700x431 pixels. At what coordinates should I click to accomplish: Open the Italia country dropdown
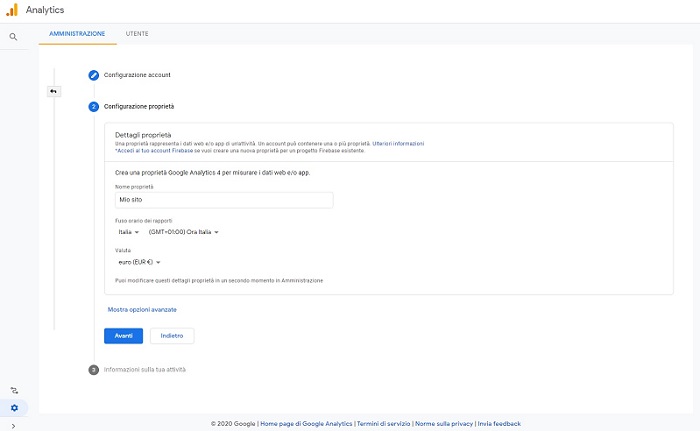coord(129,232)
